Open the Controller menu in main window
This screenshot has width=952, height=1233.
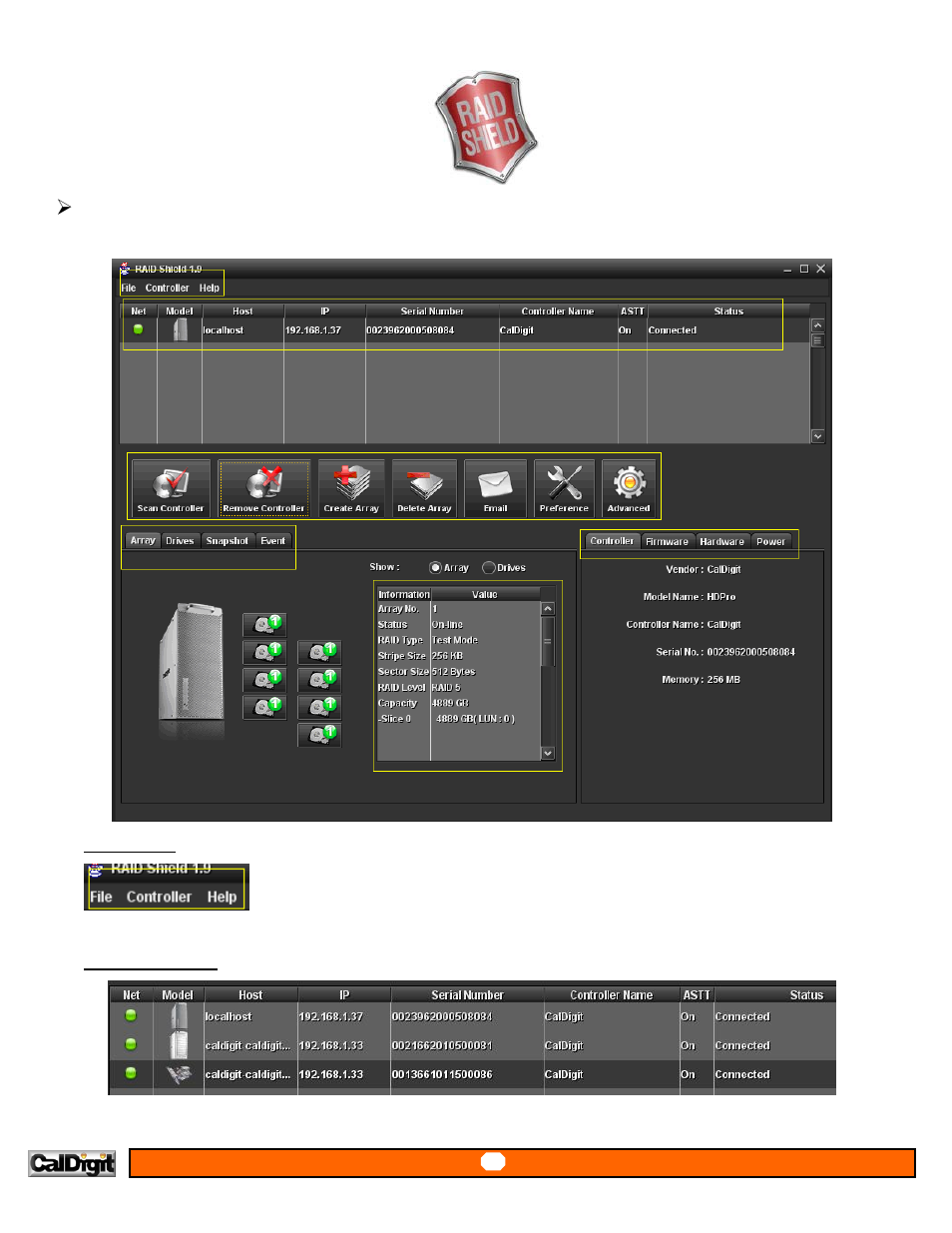click(x=167, y=288)
